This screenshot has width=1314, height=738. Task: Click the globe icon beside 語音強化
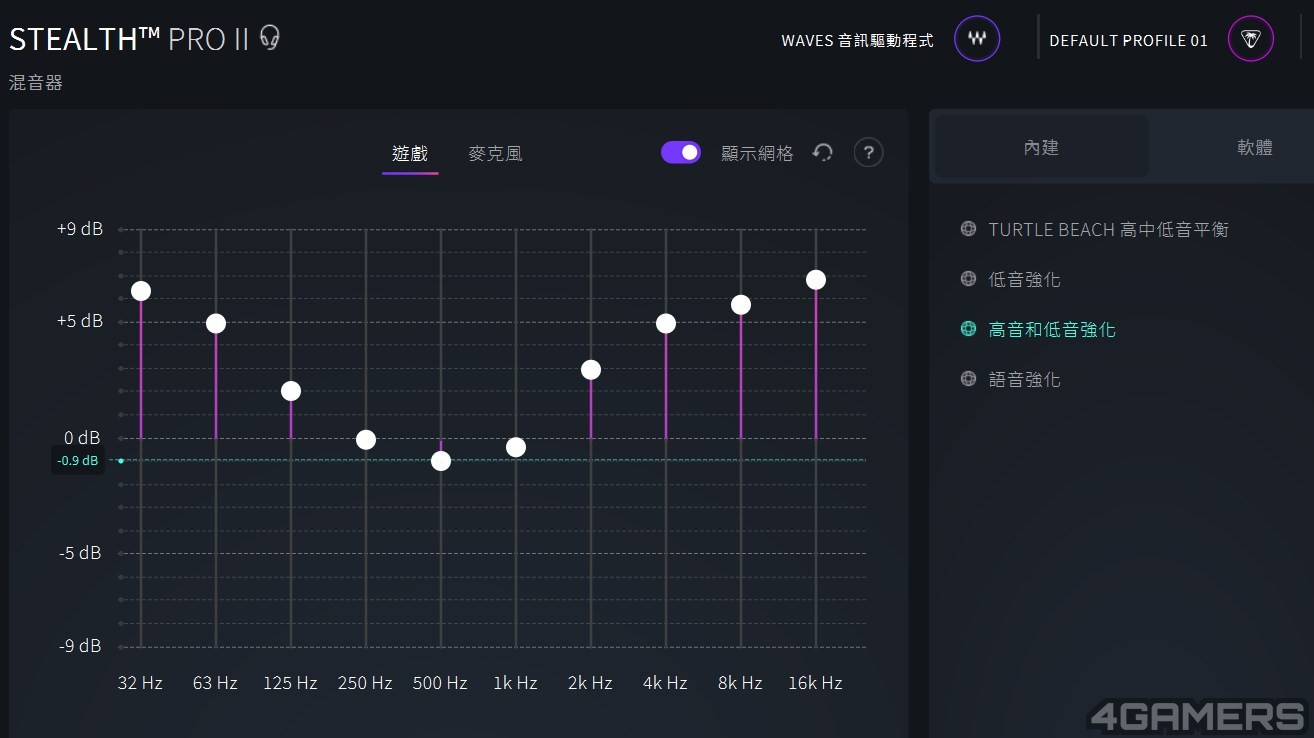point(968,379)
